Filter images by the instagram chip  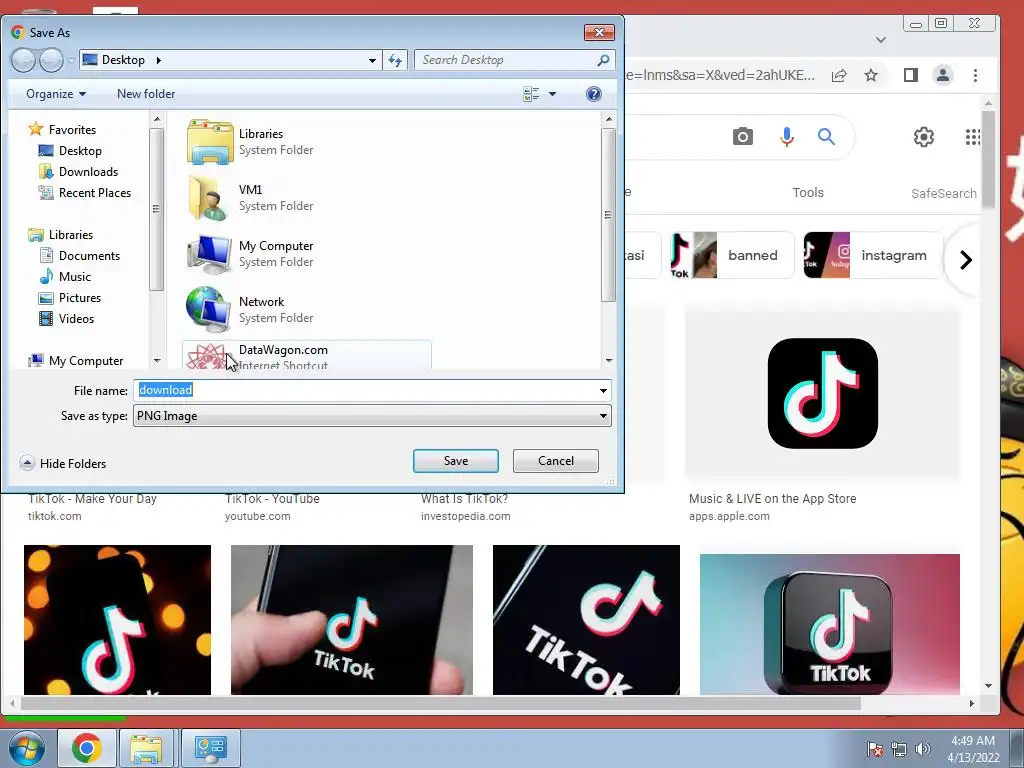pos(873,255)
